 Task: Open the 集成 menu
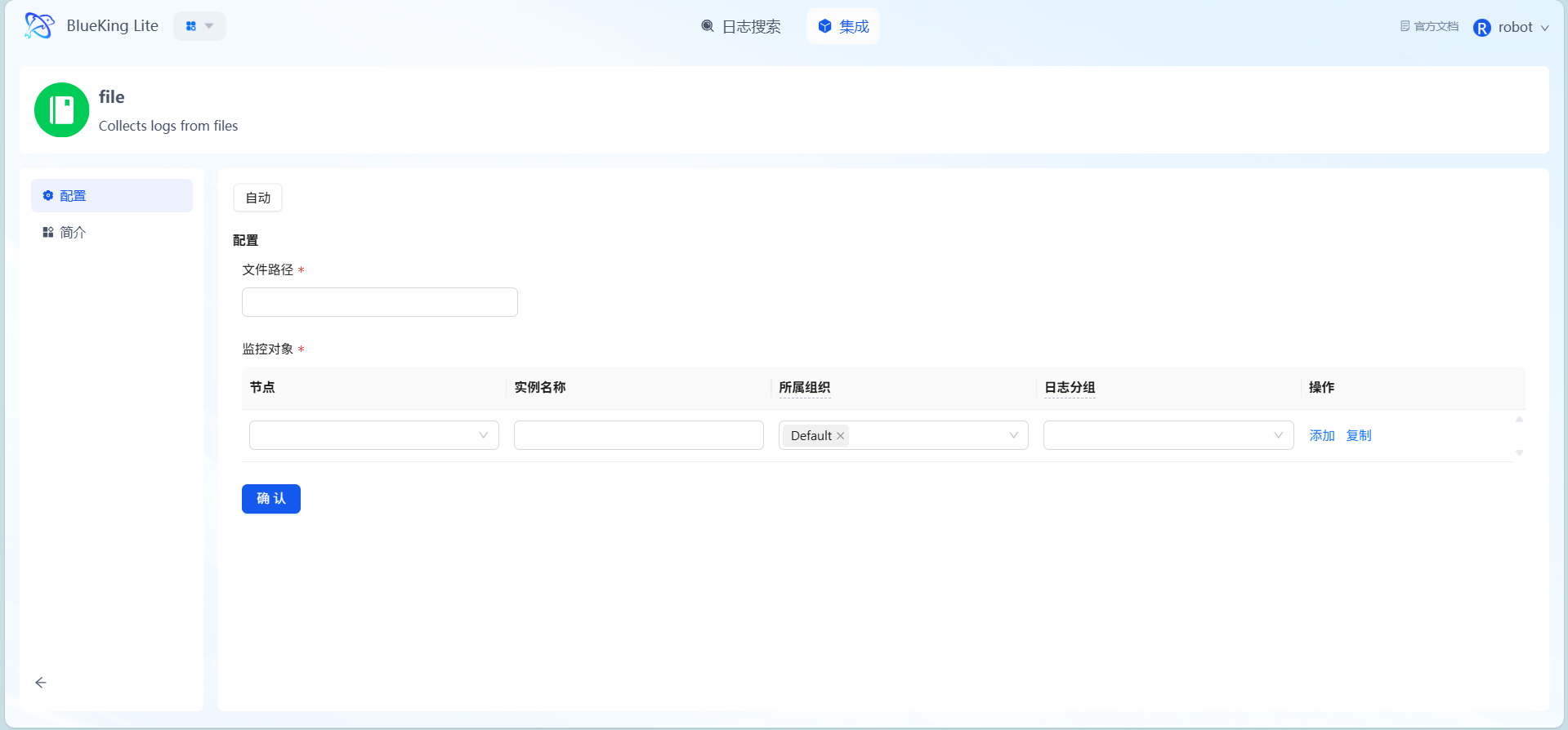(x=843, y=26)
